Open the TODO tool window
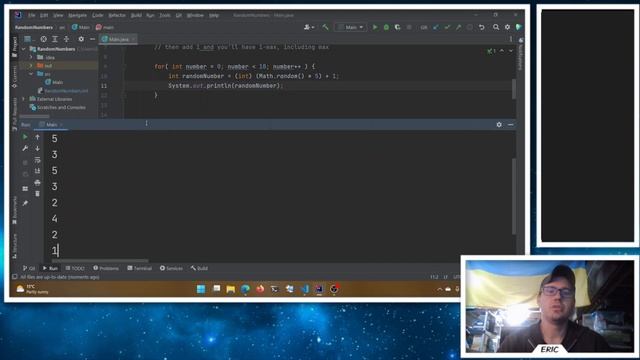This screenshot has height=360, width=640. coord(75,269)
